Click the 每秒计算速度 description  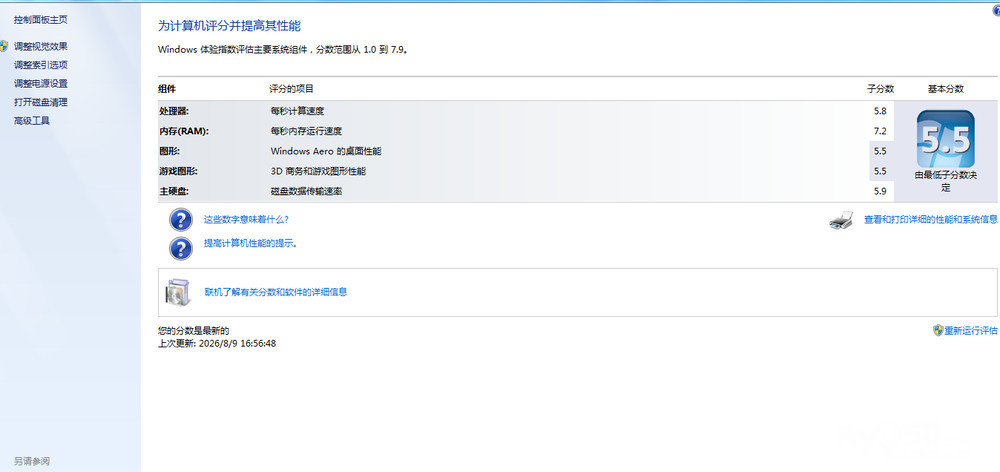(x=297, y=111)
